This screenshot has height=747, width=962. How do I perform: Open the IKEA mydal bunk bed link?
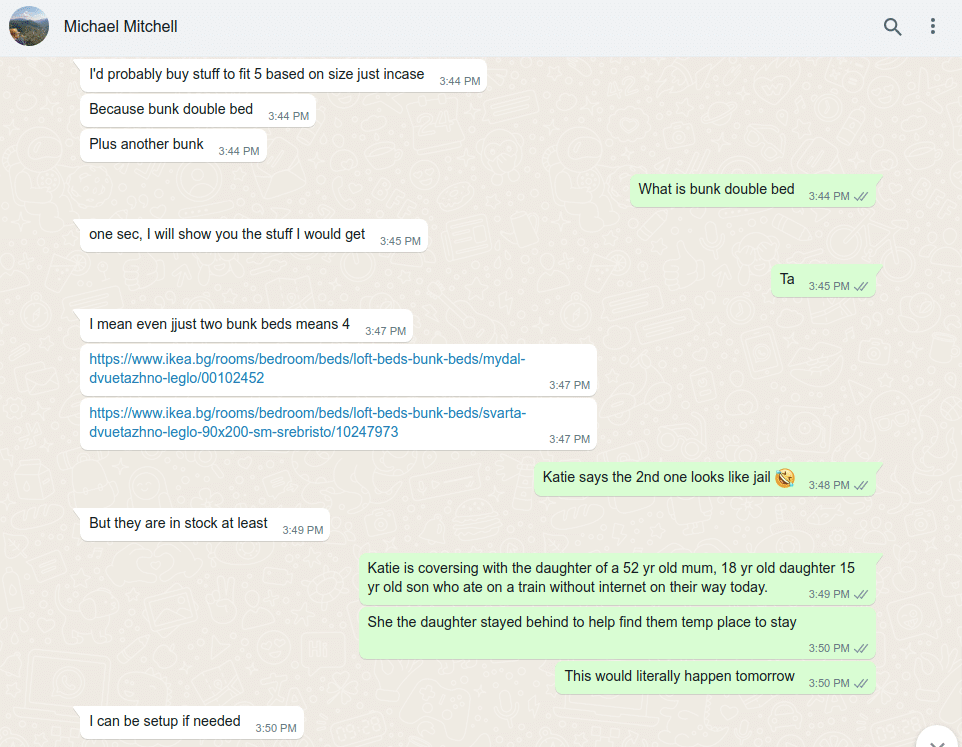[307, 369]
